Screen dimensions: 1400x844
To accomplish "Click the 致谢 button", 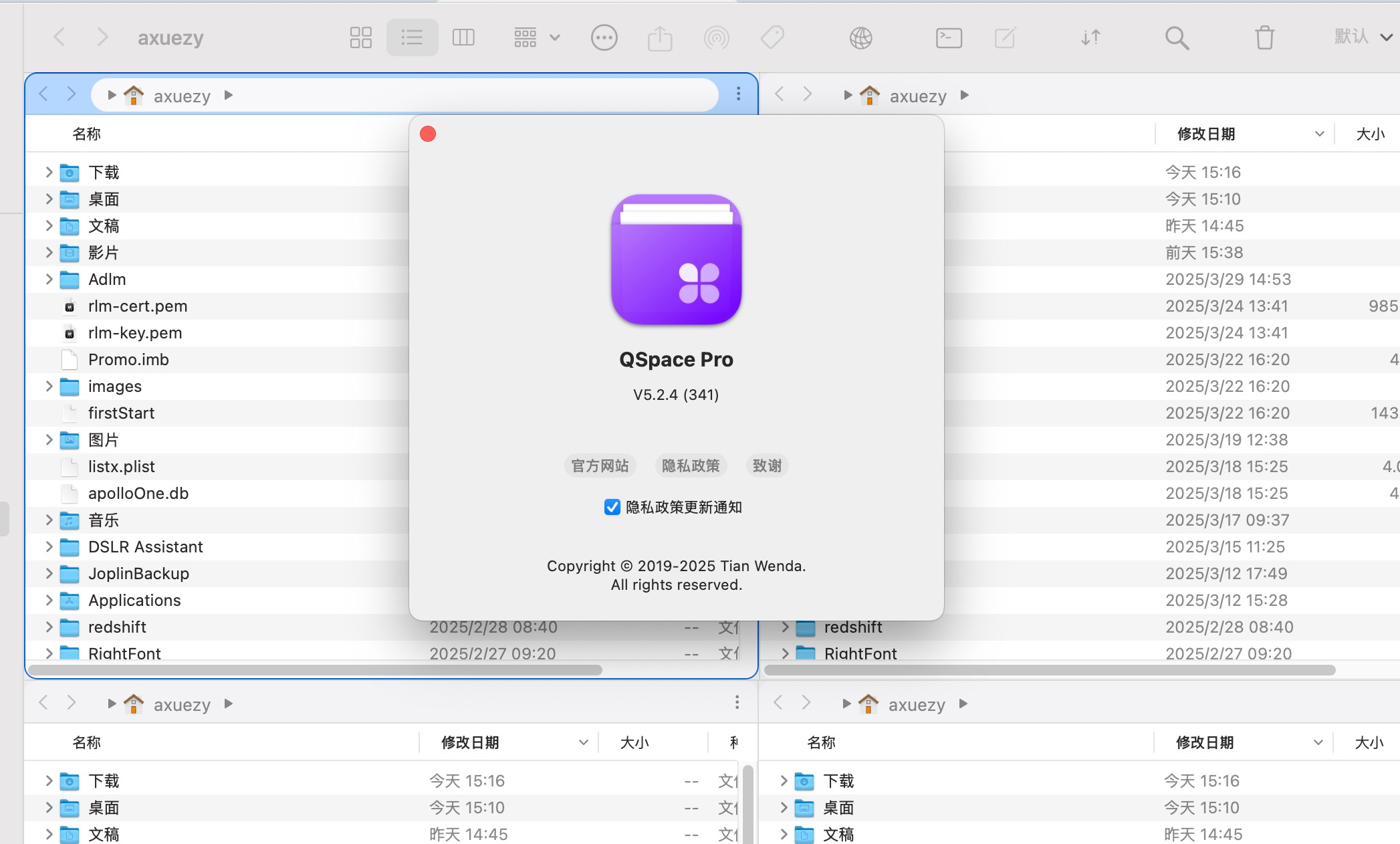I will (x=767, y=465).
